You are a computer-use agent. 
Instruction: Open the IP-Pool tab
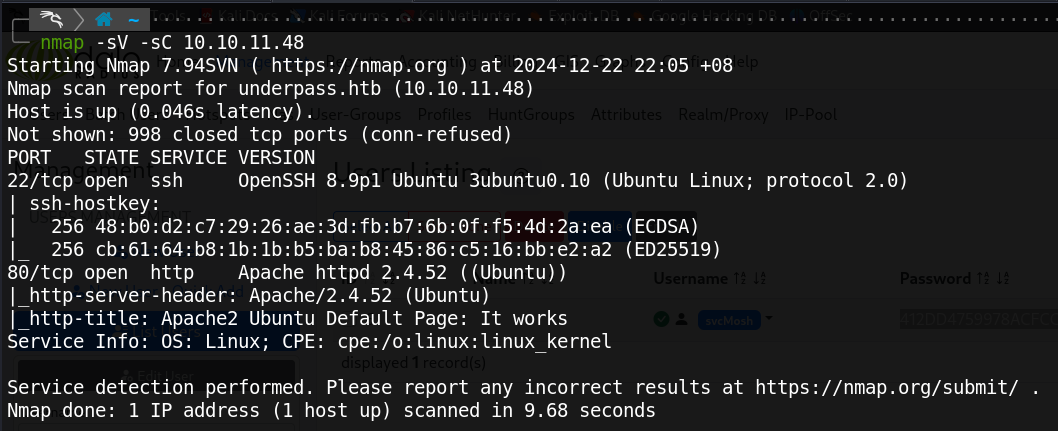810,115
